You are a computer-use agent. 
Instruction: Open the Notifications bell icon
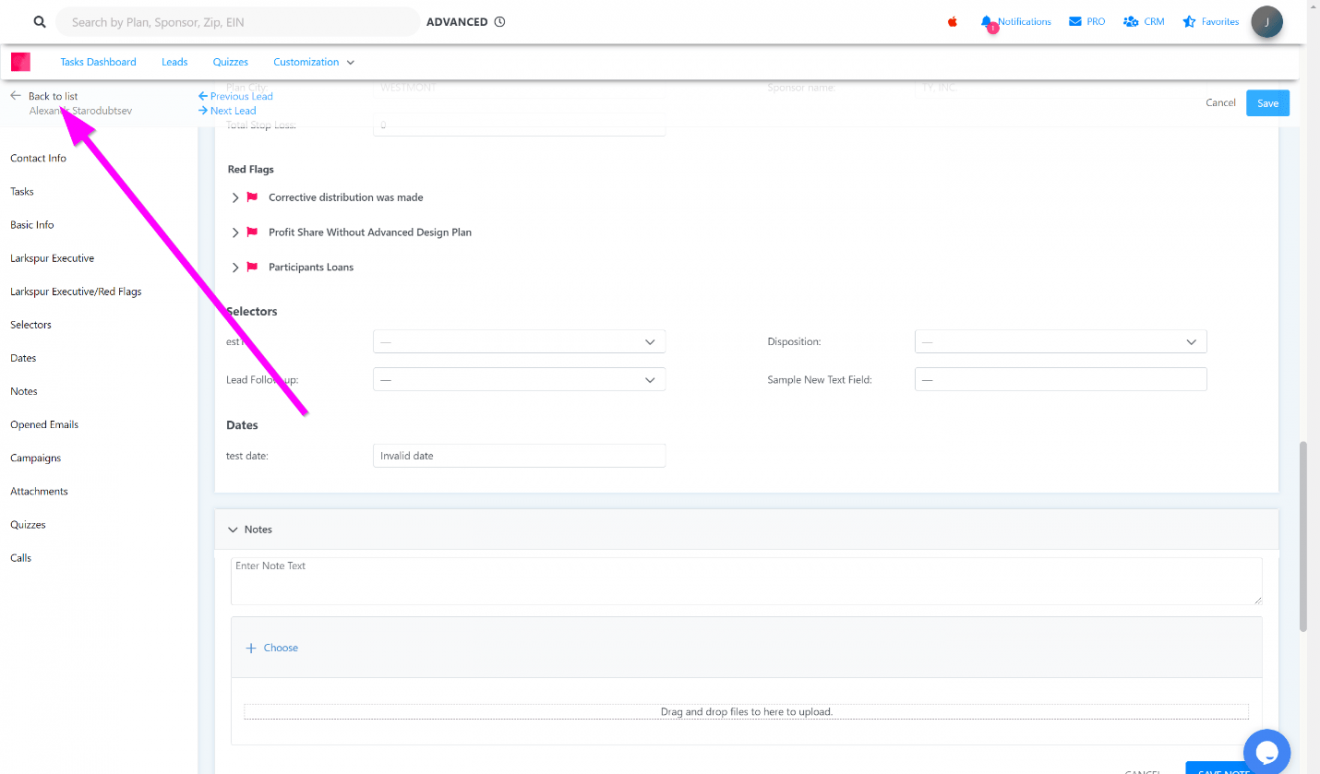(987, 22)
